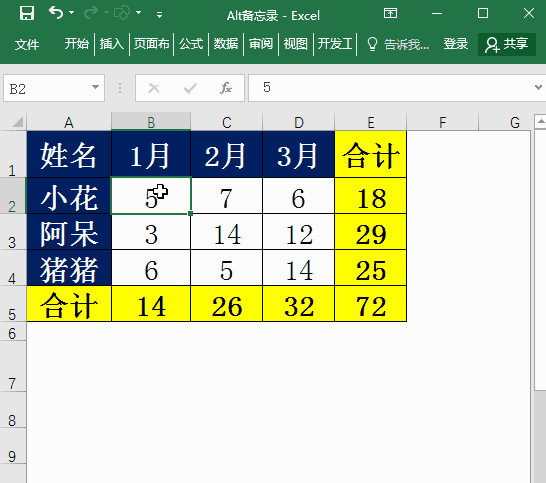Select the 1月 header cell

click(151, 154)
